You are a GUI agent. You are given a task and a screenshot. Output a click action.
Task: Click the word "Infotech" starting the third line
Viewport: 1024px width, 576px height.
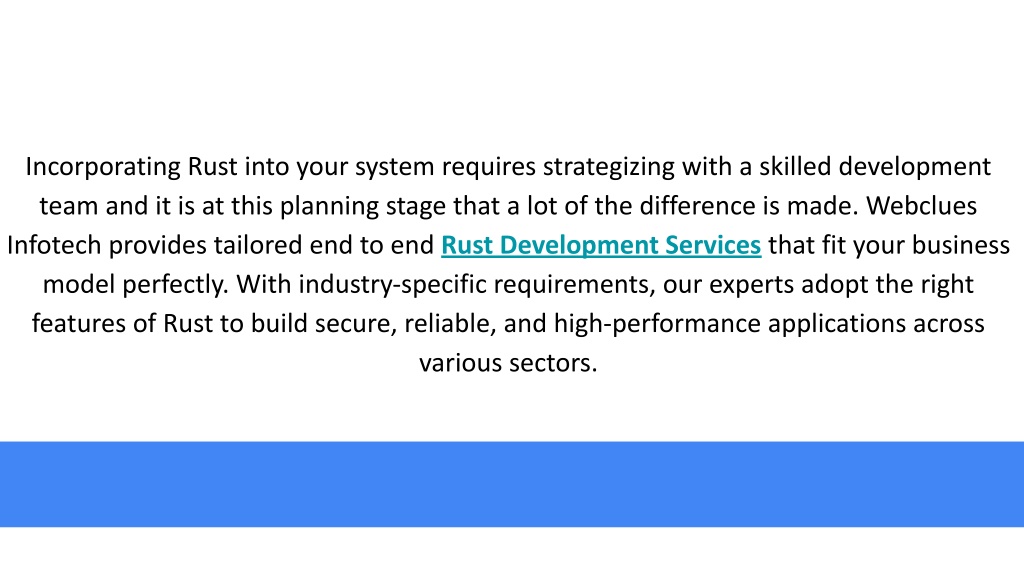tap(54, 246)
